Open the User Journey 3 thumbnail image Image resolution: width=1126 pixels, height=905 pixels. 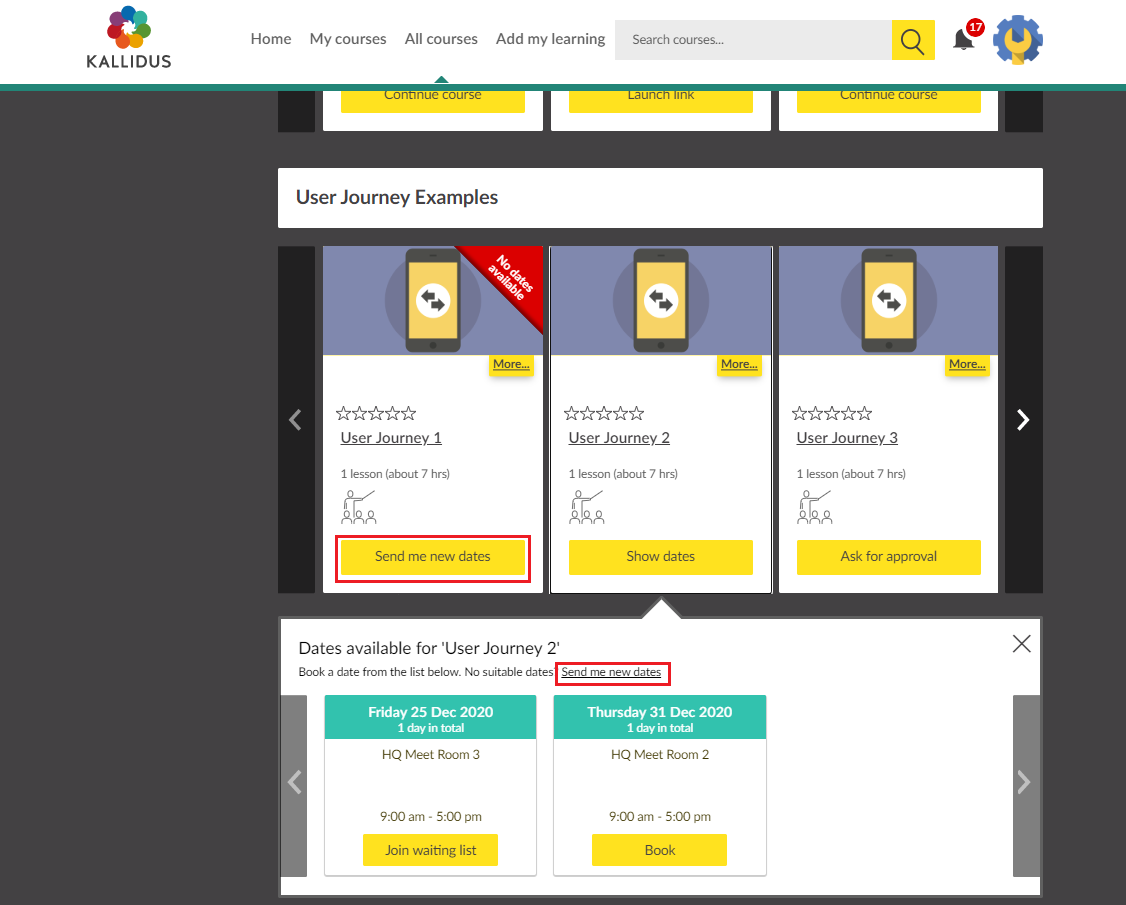[888, 300]
